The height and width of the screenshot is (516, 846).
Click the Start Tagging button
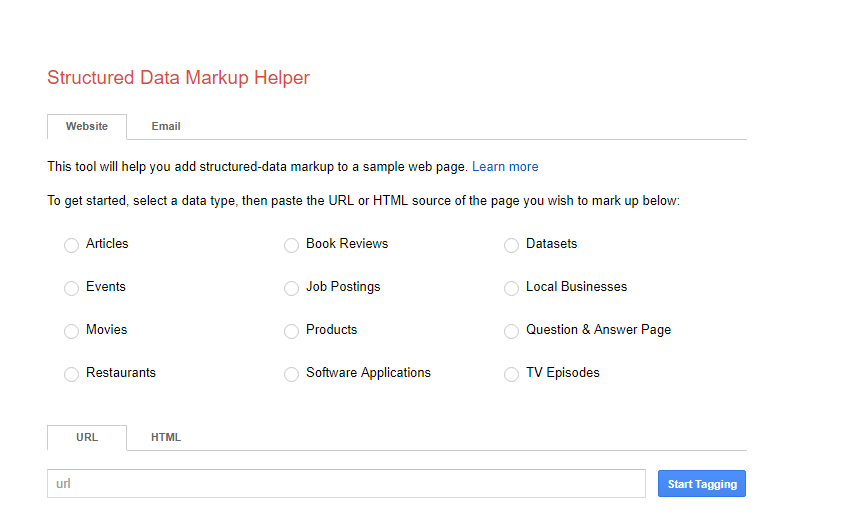(701, 484)
